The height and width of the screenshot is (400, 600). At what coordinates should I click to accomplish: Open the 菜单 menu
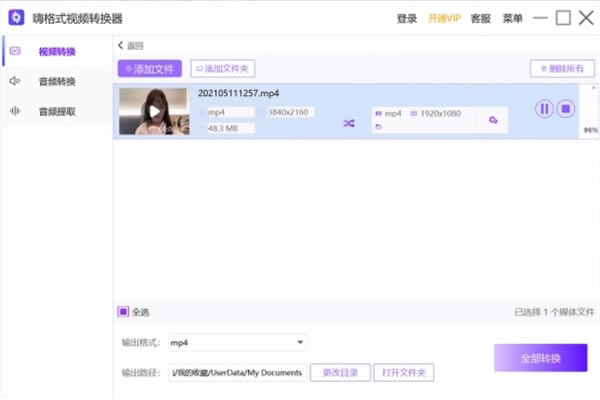[512, 18]
